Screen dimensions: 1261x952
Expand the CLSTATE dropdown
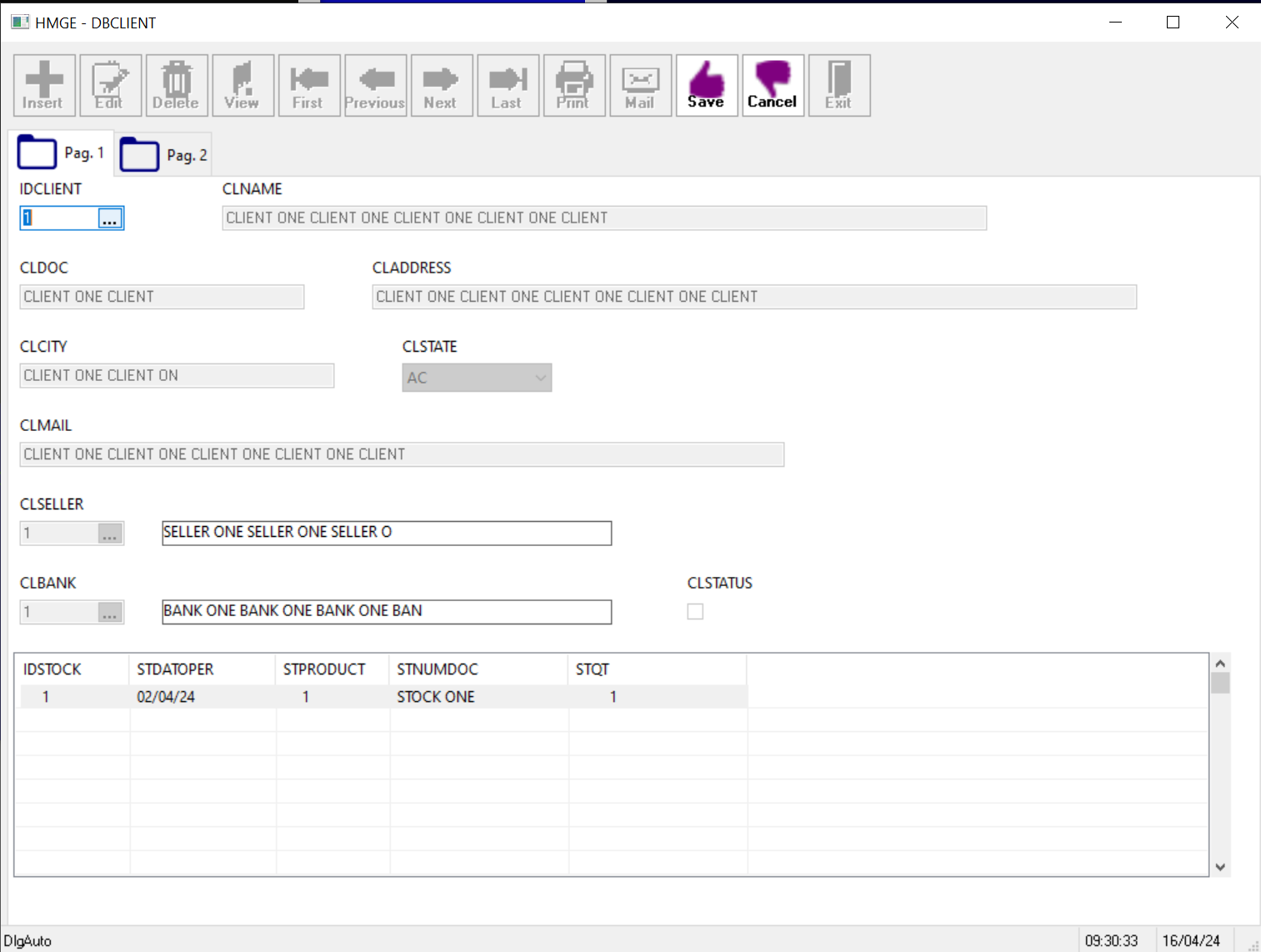pyautogui.click(x=540, y=378)
